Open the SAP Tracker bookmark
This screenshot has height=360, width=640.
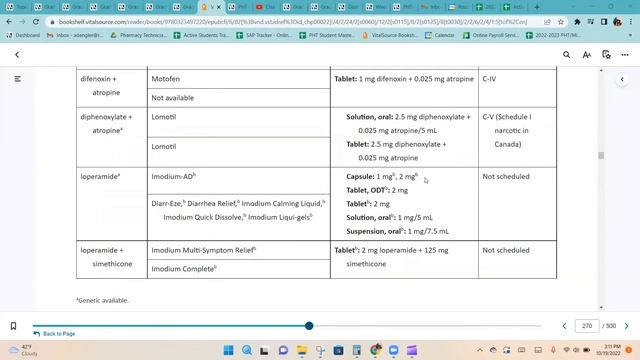pyautogui.click(x=264, y=36)
